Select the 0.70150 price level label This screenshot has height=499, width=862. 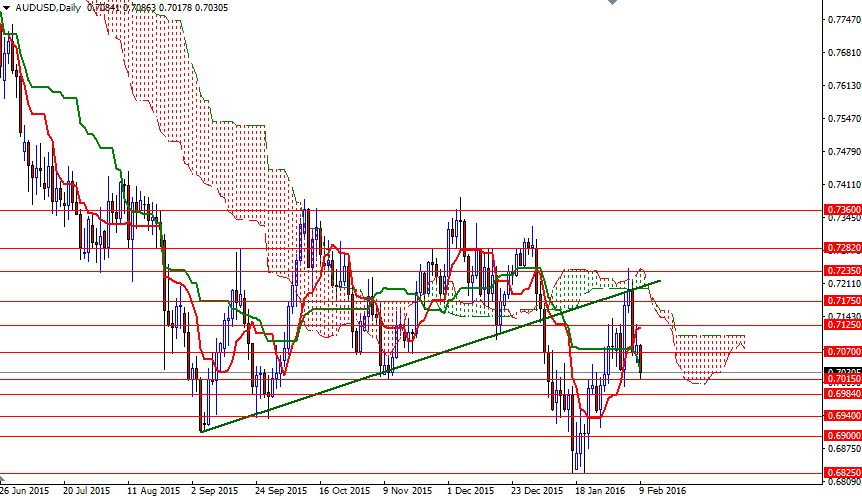point(843,379)
